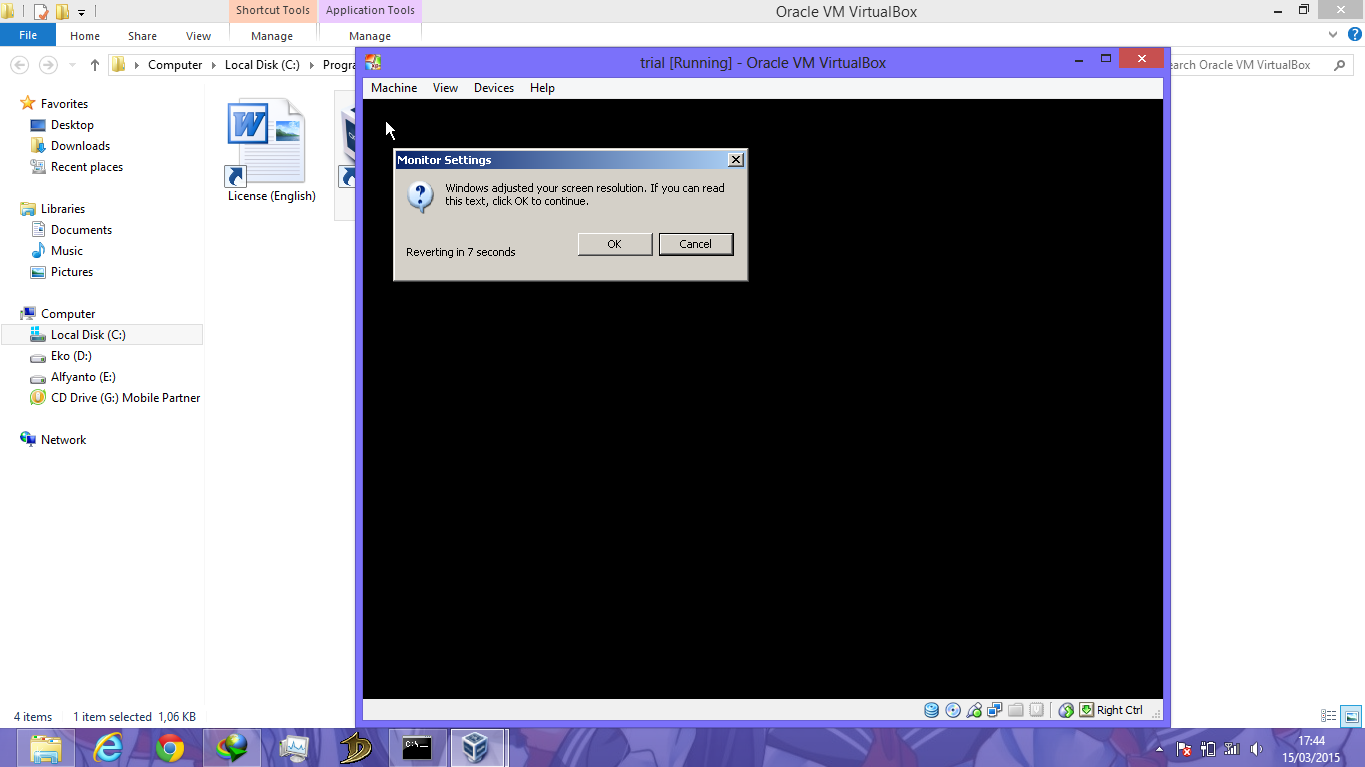Expand the chevron before Computer in address bar
Image resolution: width=1365 pixels, height=767 pixels.
click(x=137, y=65)
